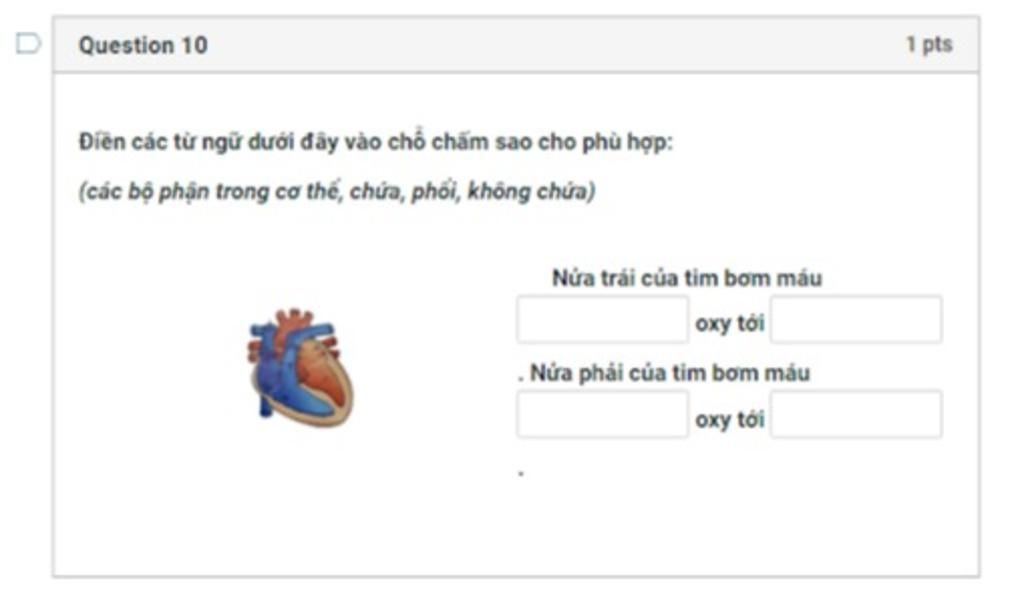Select the blank after the second 'oxy tới'

click(856, 414)
